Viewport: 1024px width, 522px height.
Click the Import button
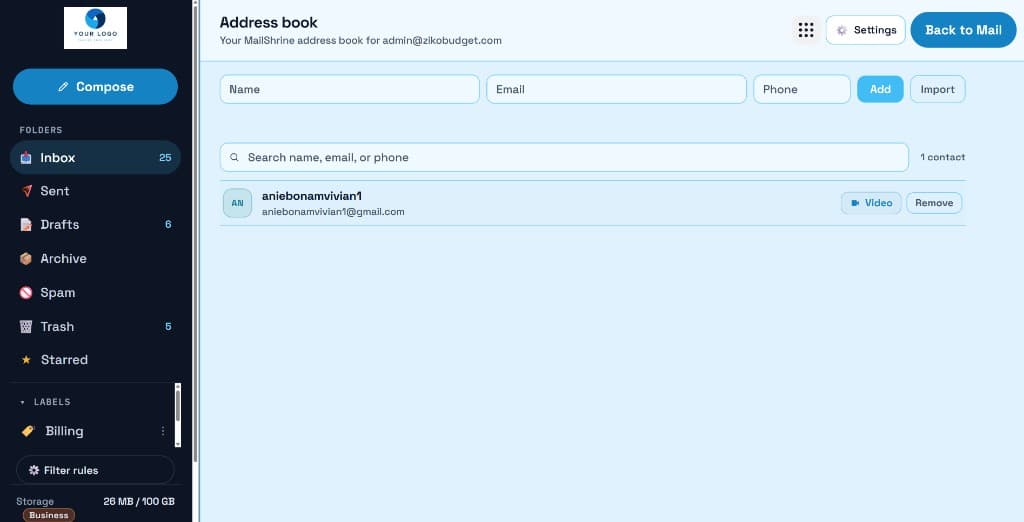(937, 90)
